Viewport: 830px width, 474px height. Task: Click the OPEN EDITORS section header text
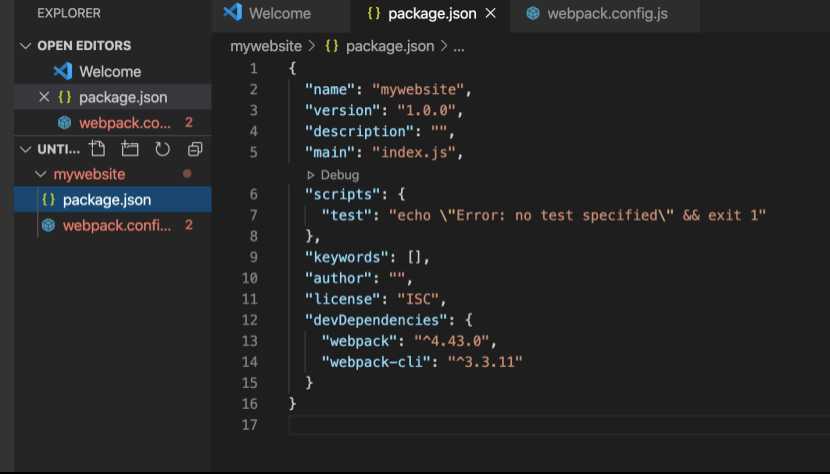pos(84,46)
